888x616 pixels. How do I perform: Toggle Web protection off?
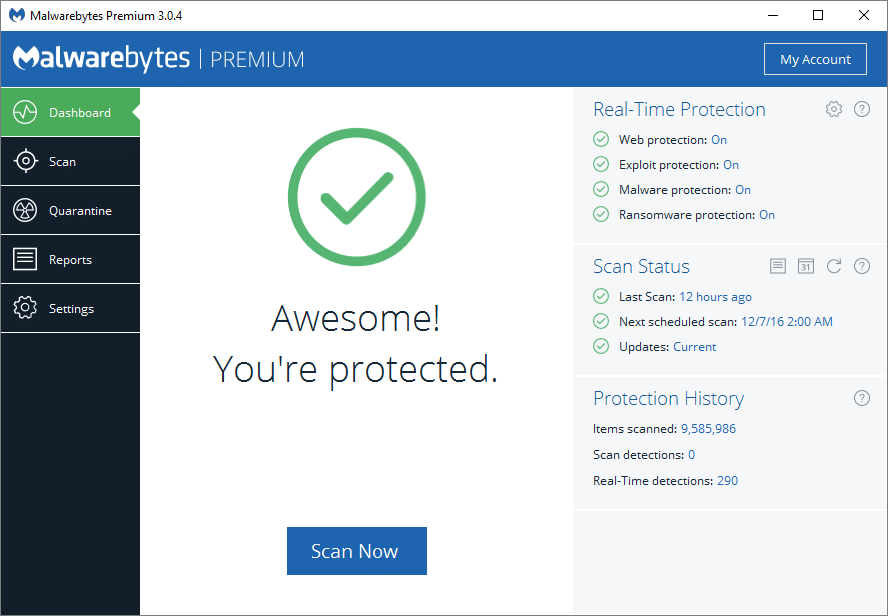[x=718, y=139]
